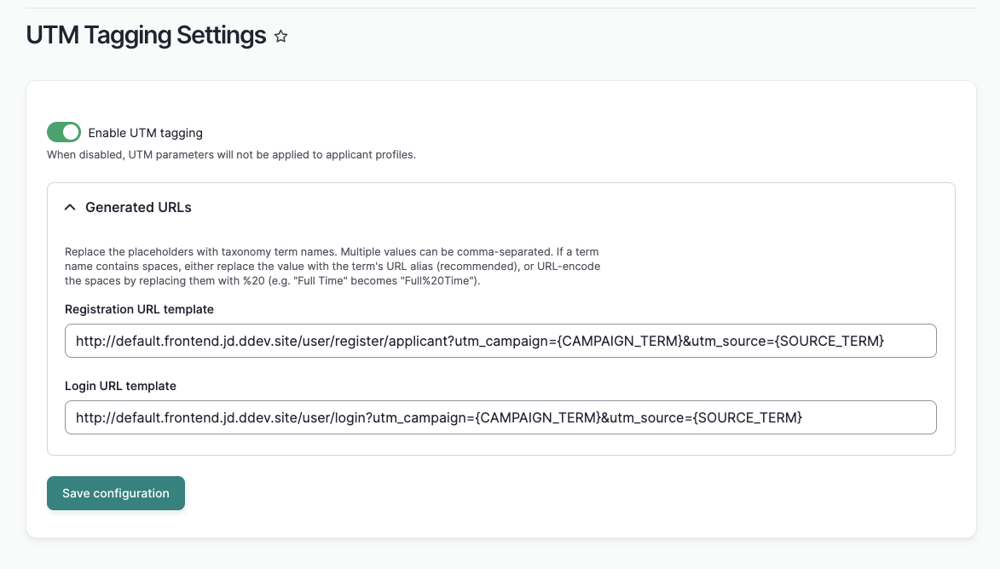1000x569 pixels.
Task: Save configuration button
Action: [116, 493]
